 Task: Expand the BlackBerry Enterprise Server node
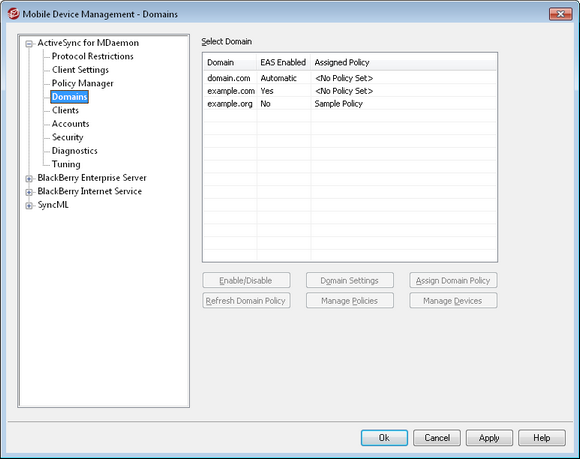tap(29, 179)
